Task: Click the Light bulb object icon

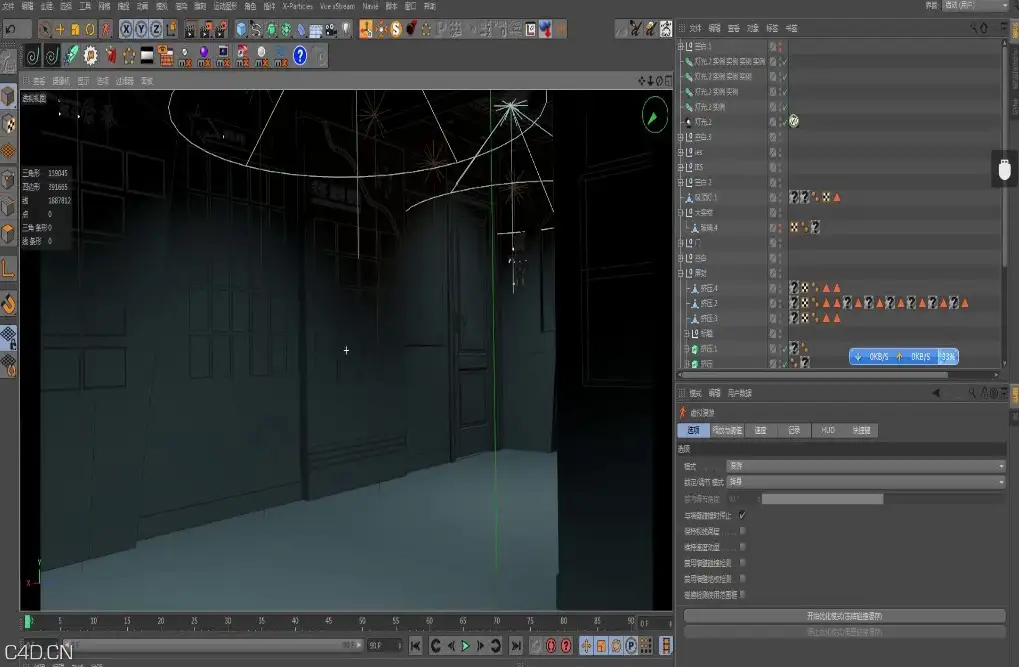Action: pos(346,29)
